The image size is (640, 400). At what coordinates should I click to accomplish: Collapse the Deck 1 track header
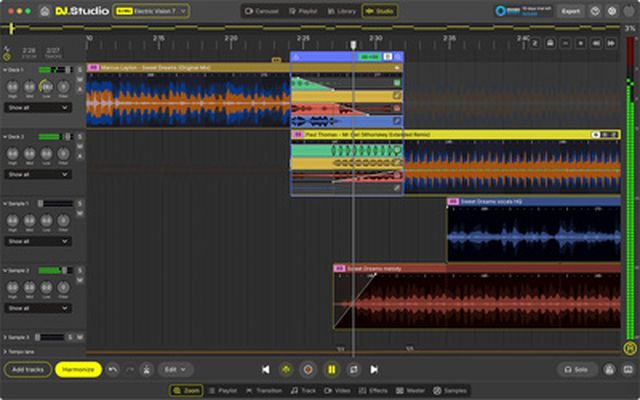[x=5, y=70]
